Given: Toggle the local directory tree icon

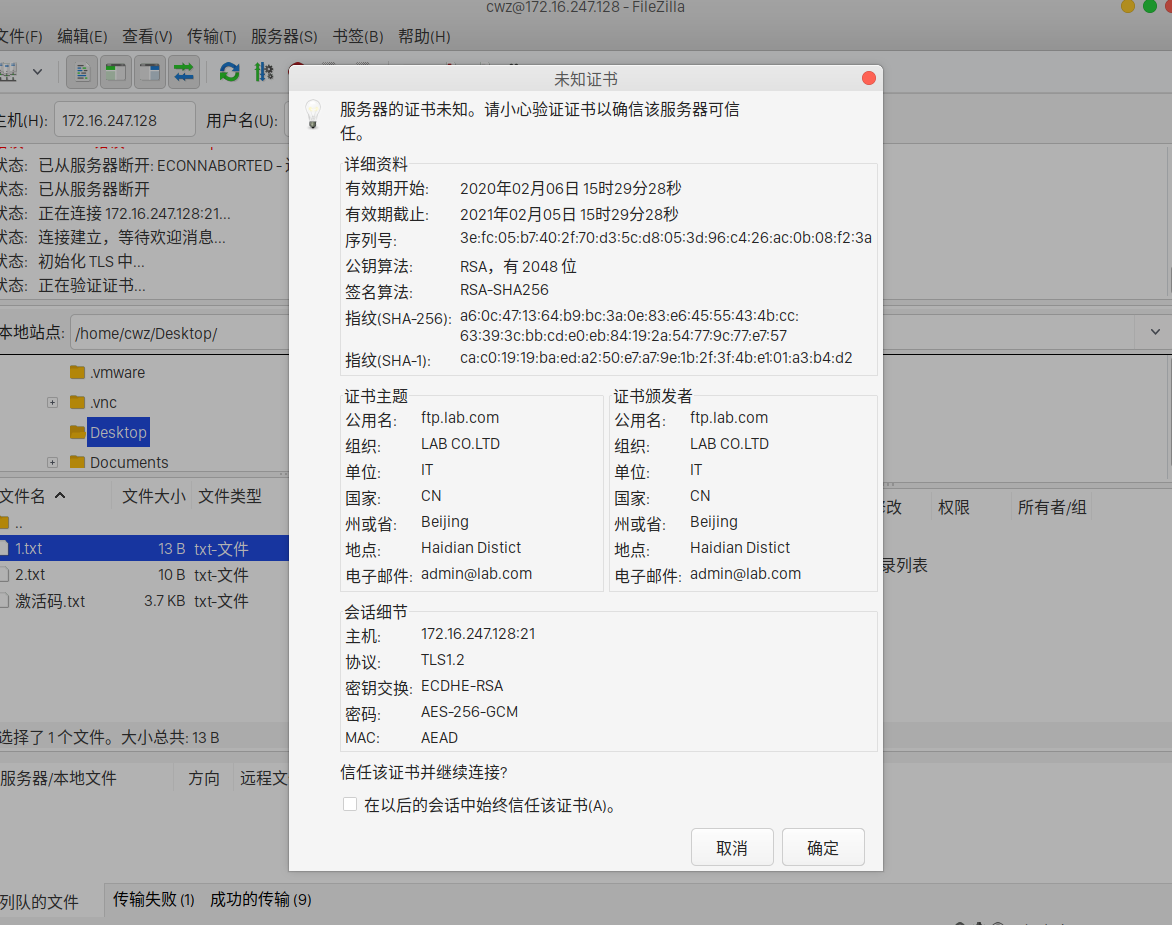Looking at the screenshot, I should (x=116, y=72).
